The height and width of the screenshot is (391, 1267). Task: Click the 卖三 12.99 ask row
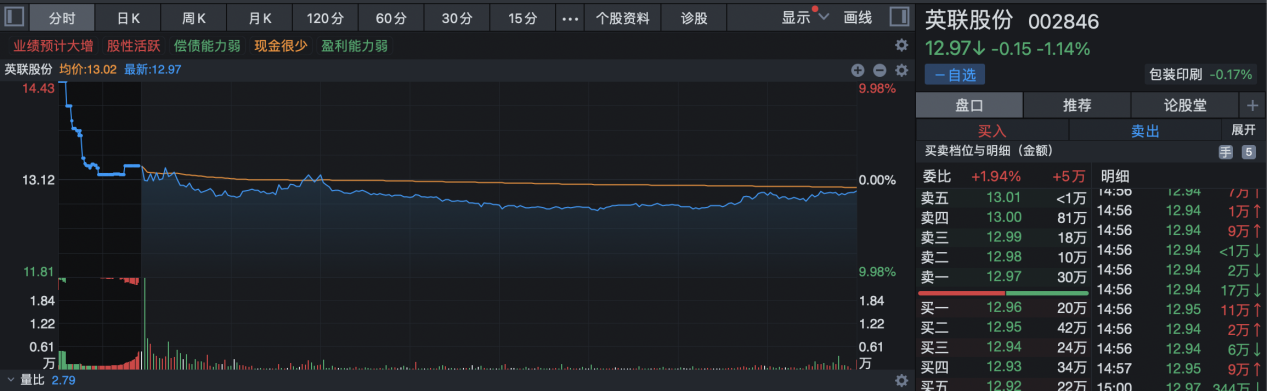pyautogui.click(x=1004, y=237)
